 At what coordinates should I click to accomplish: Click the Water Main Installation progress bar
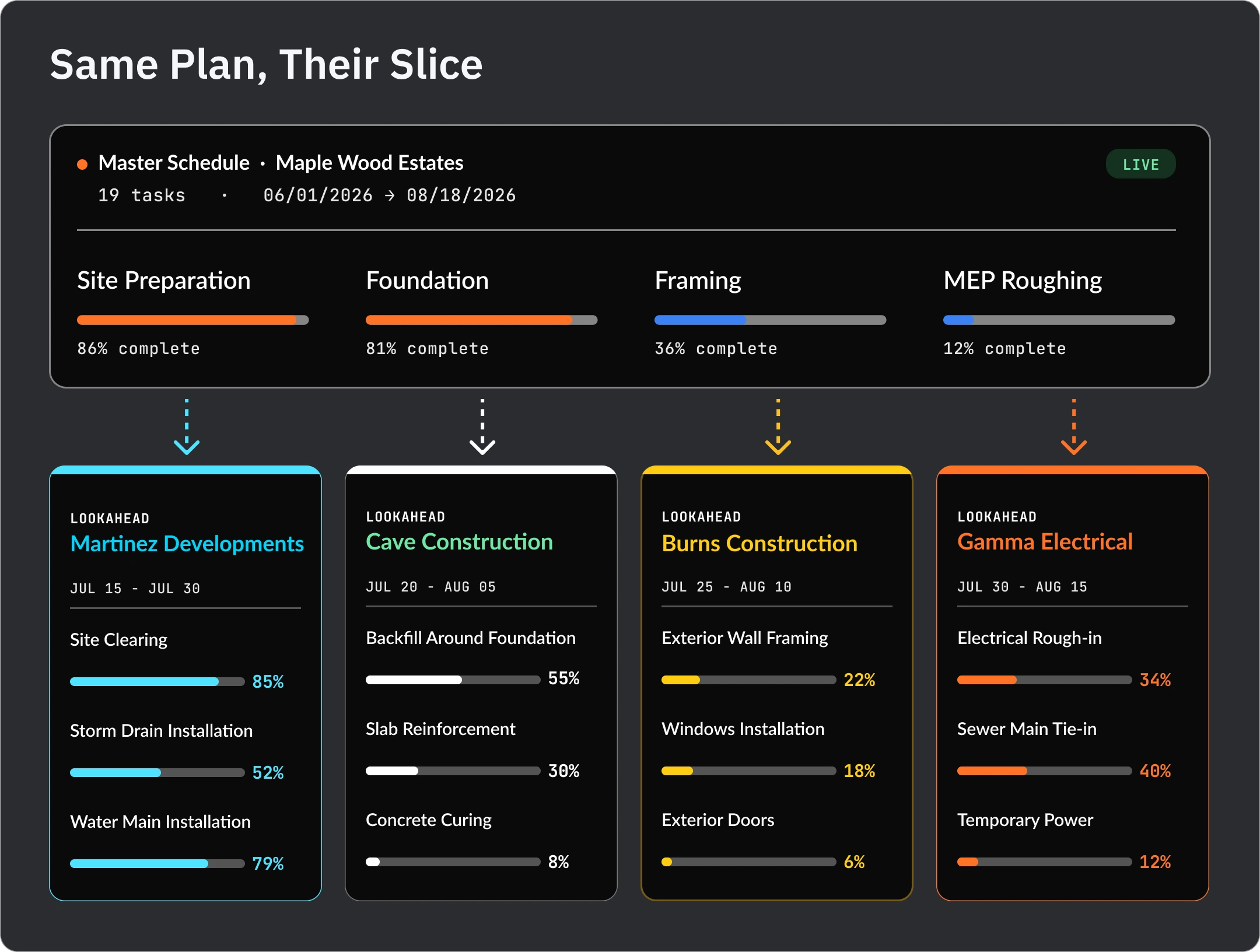coord(157,863)
